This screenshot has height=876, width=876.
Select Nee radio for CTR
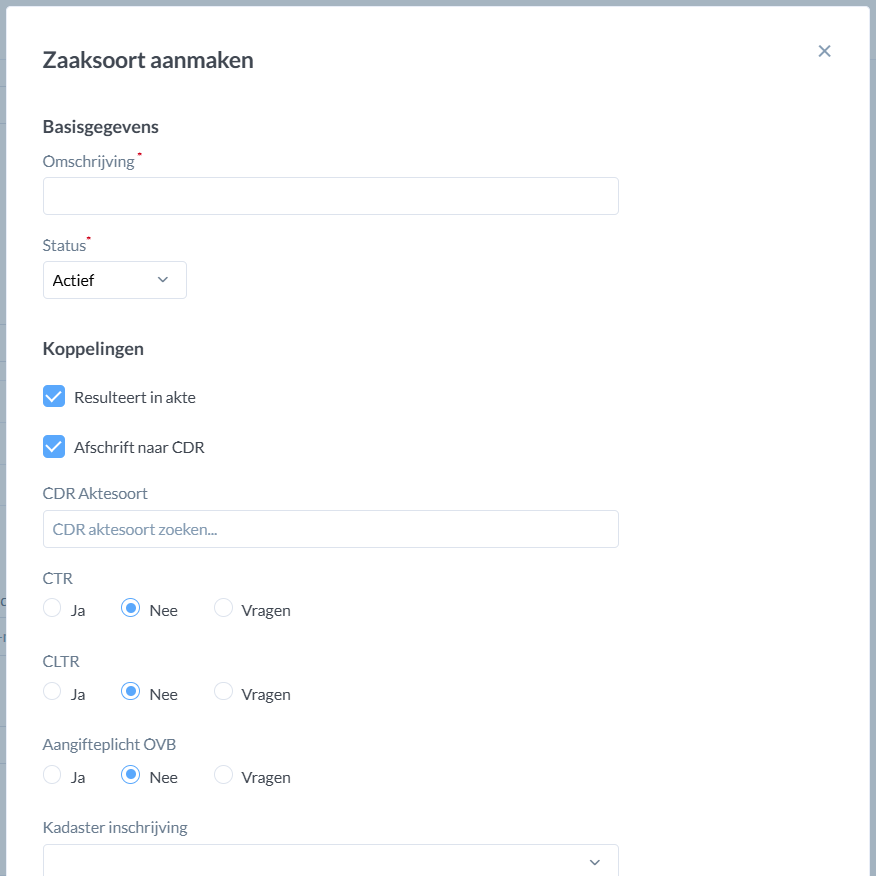[130, 608]
